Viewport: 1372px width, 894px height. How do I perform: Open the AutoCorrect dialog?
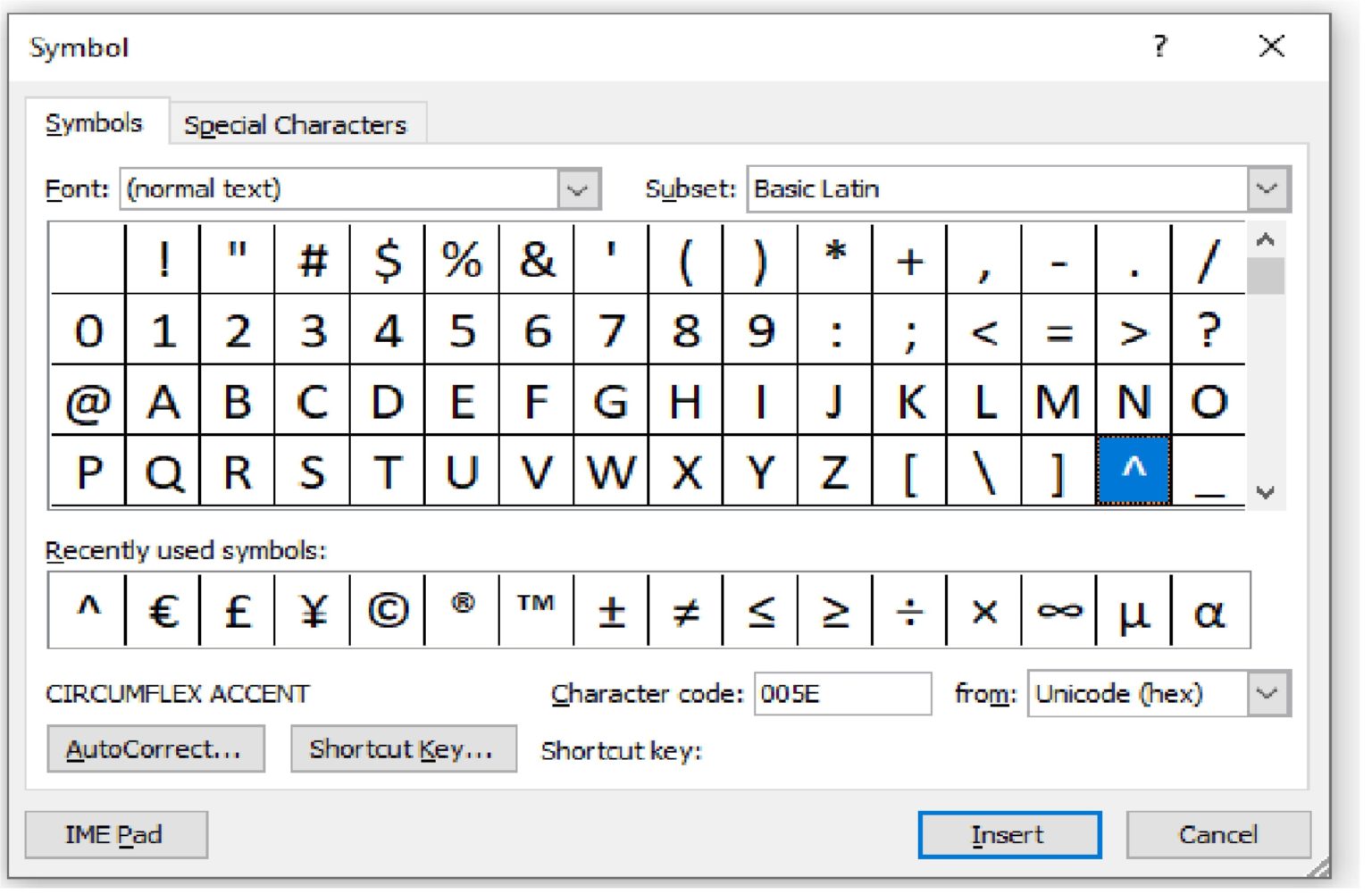coord(155,748)
